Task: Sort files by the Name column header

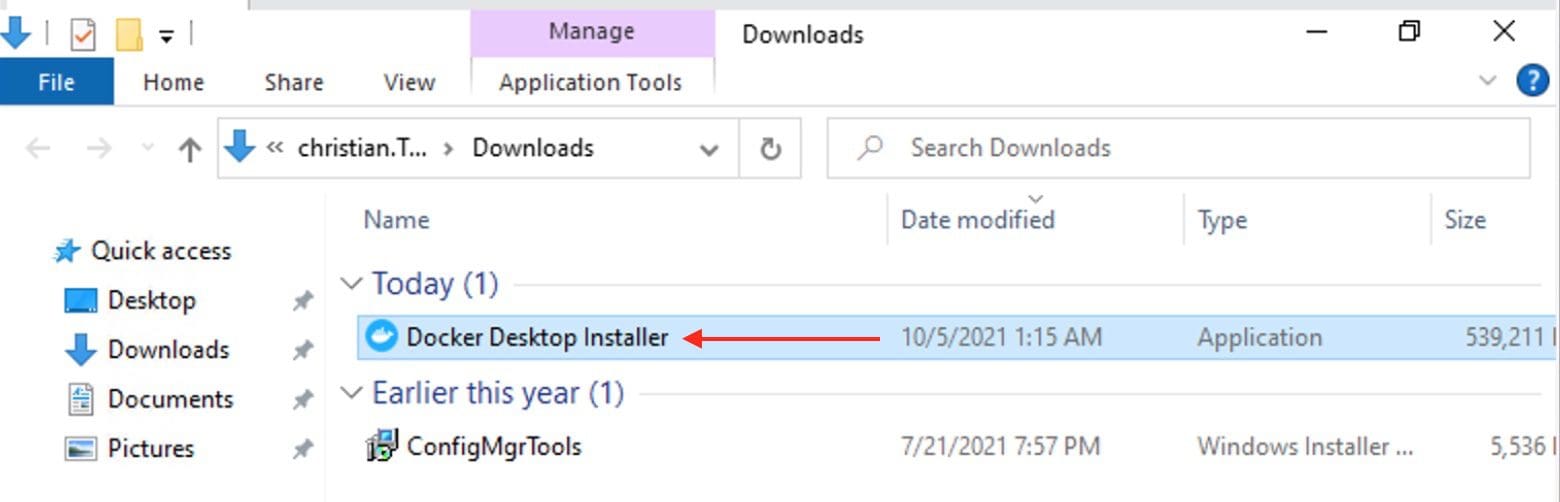Action: 396,220
